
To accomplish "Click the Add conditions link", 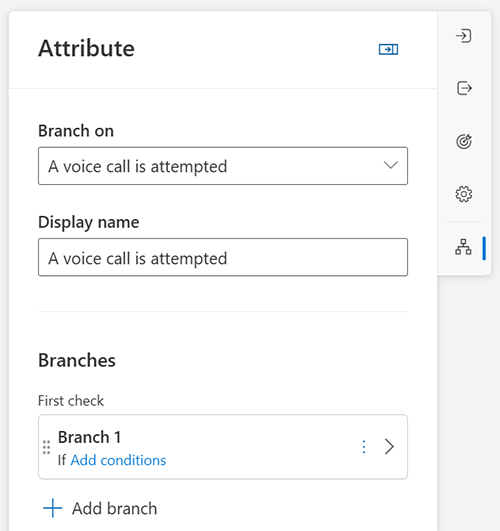I will point(118,460).
